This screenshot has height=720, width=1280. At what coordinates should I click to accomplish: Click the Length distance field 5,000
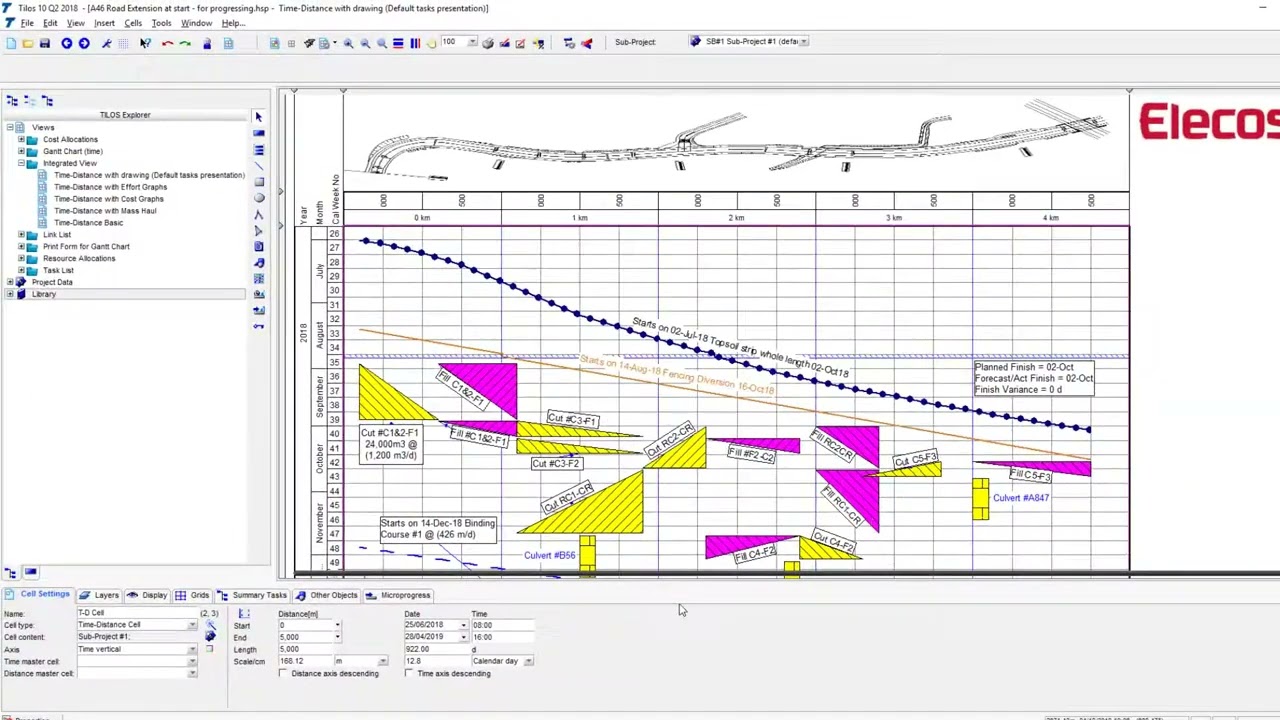click(x=306, y=650)
